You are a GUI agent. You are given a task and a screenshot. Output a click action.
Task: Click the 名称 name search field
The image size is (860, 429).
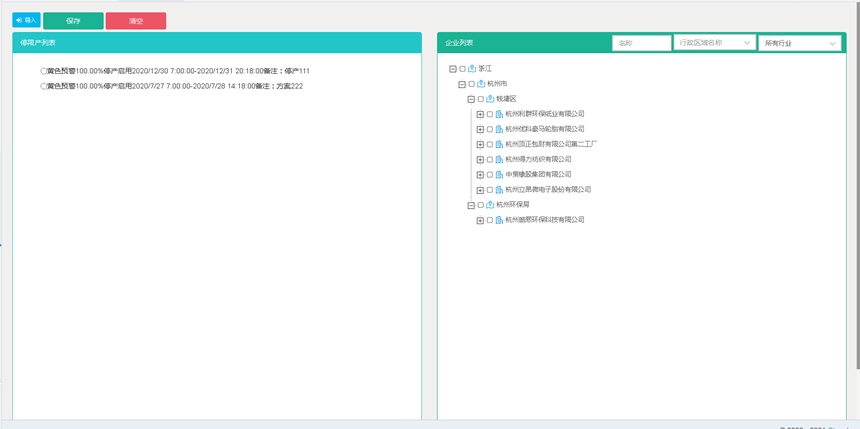pyautogui.click(x=641, y=43)
